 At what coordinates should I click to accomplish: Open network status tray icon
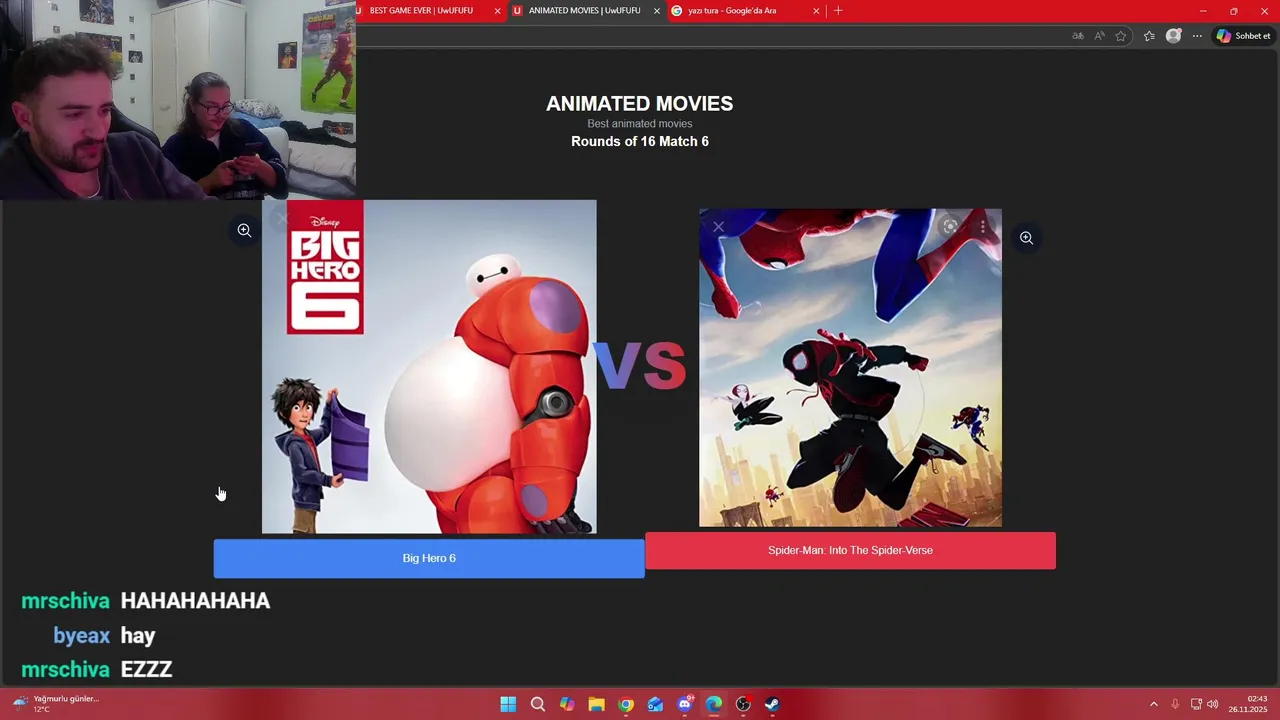(1196, 704)
